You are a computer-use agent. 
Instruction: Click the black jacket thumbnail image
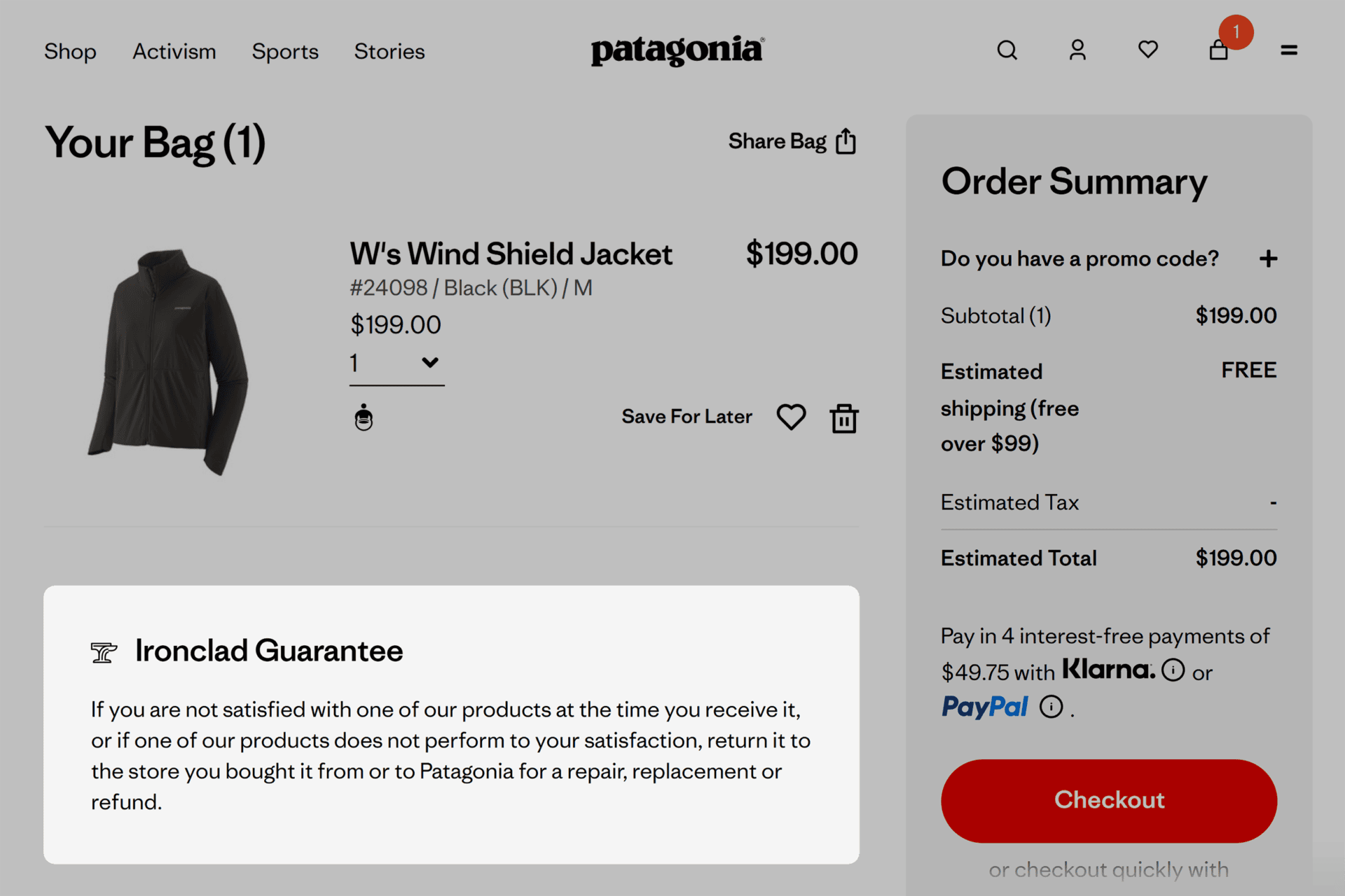click(x=169, y=361)
